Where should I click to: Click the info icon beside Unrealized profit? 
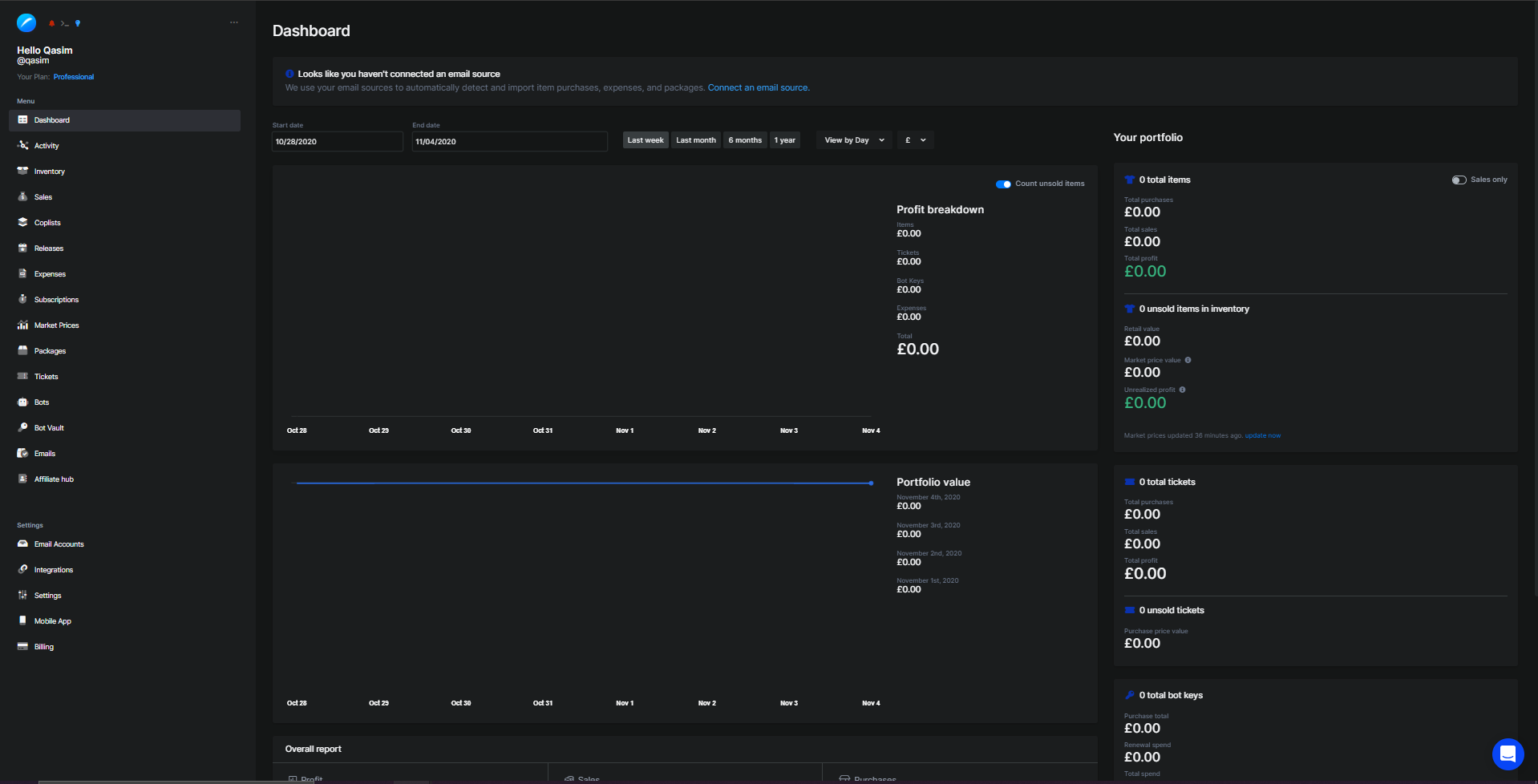(x=1182, y=390)
